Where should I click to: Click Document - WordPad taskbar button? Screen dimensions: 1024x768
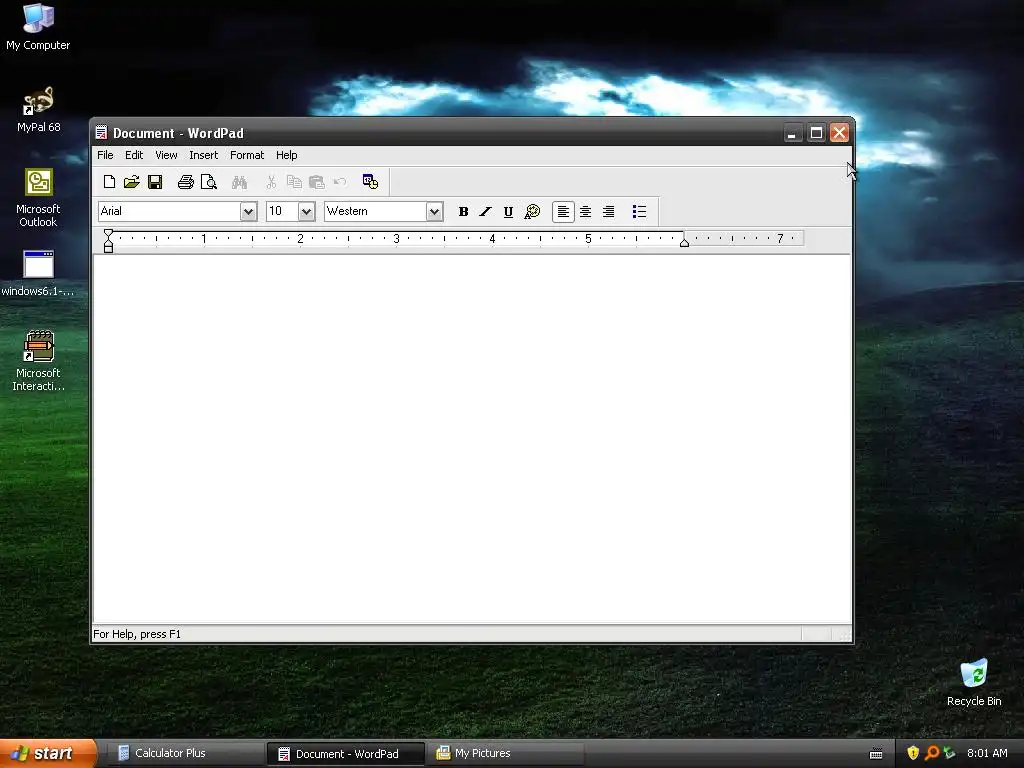345,754
